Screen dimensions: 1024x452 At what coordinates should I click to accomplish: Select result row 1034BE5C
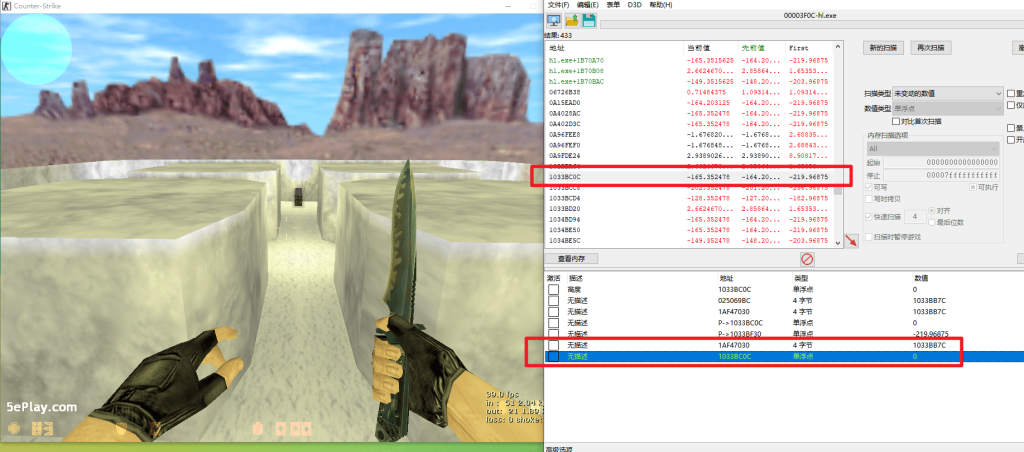[x=690, y=240]
